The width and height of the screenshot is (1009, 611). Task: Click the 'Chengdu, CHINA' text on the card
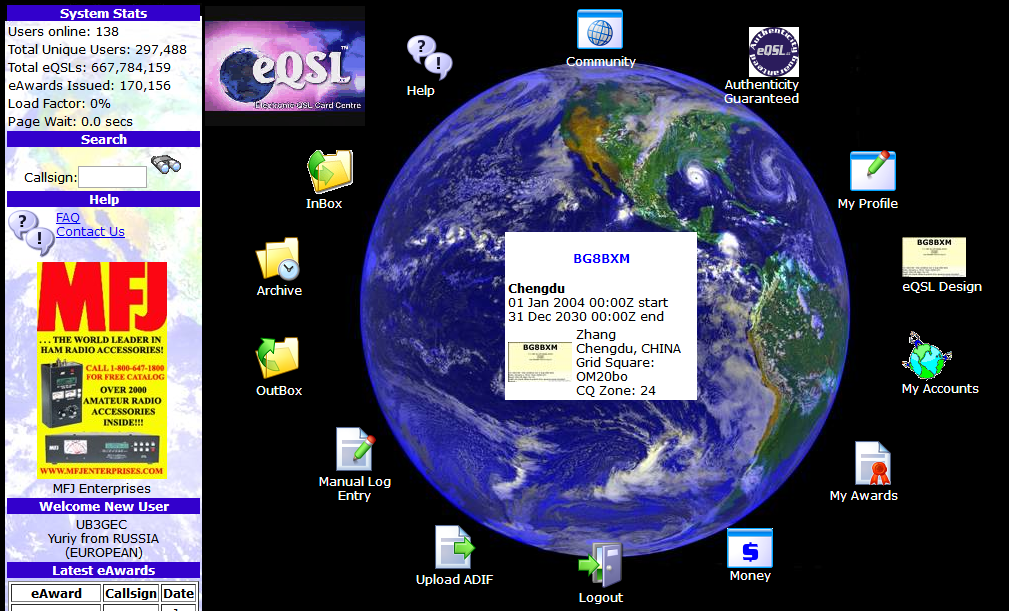[x=628, y=349]
